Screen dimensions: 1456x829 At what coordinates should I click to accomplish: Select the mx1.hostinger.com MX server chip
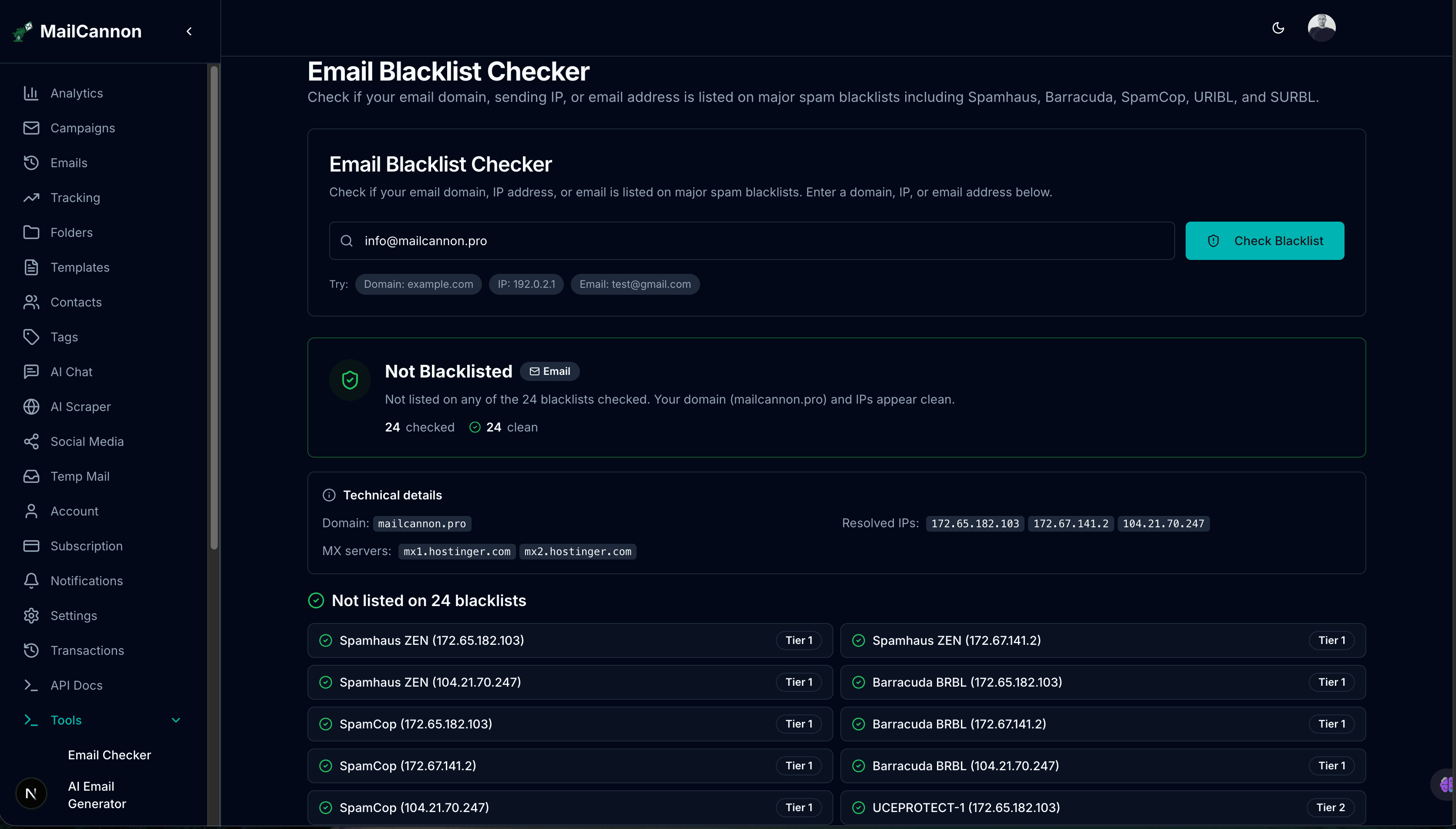click(456, 551)
